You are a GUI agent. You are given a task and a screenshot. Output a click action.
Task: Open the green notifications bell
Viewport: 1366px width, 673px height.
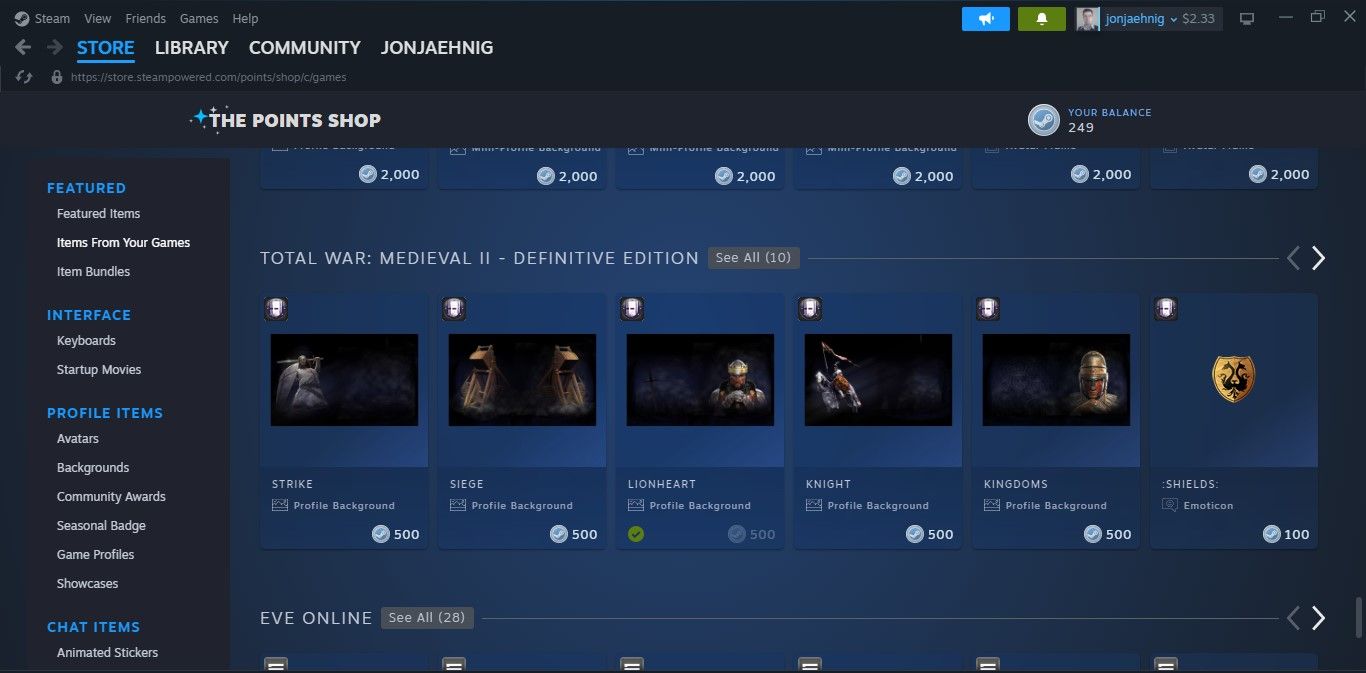click(1041, 18)
